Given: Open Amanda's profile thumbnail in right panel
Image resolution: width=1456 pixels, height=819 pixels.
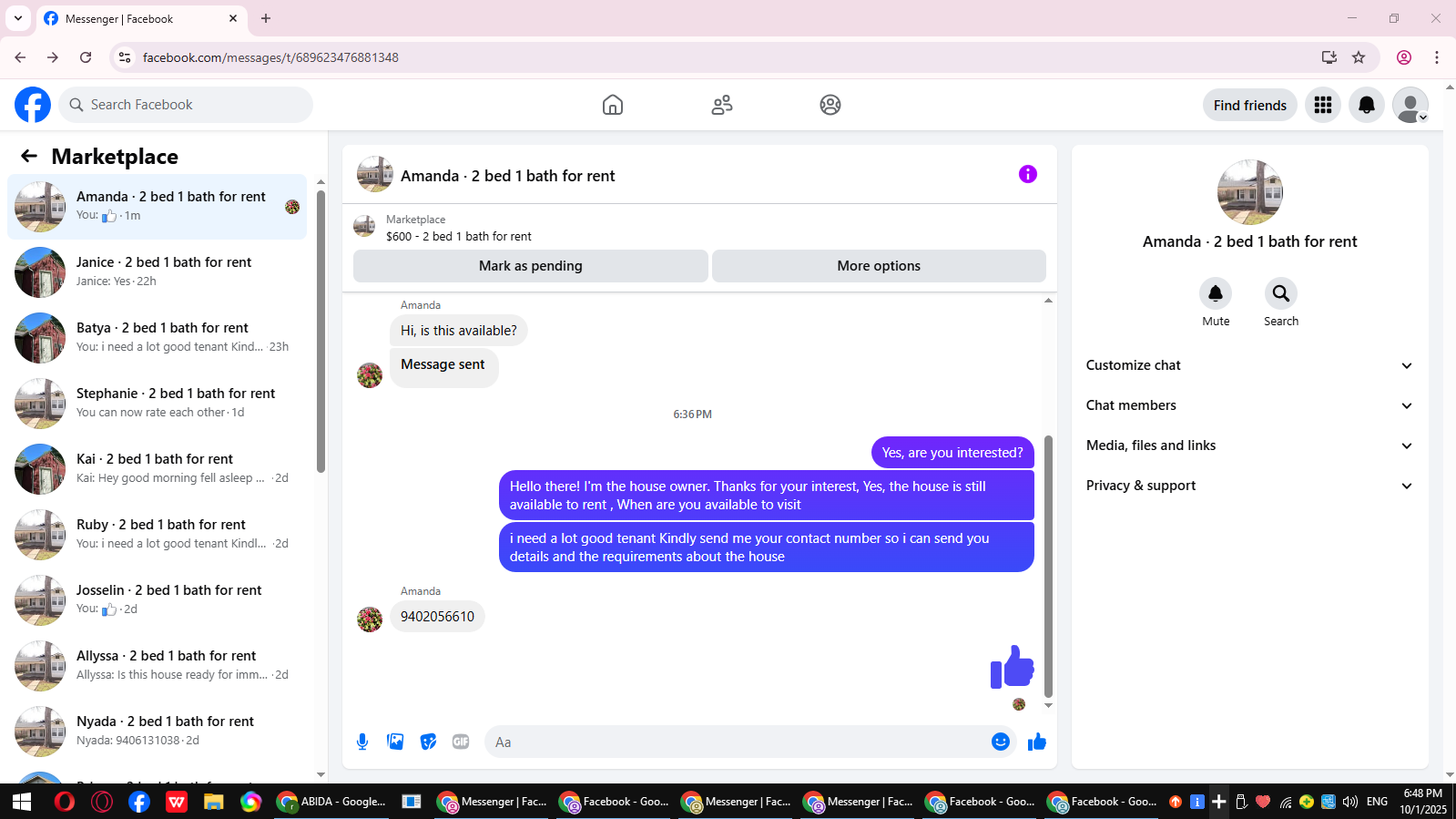Looking at the screenshot, I should click(x=1250, y=192).
